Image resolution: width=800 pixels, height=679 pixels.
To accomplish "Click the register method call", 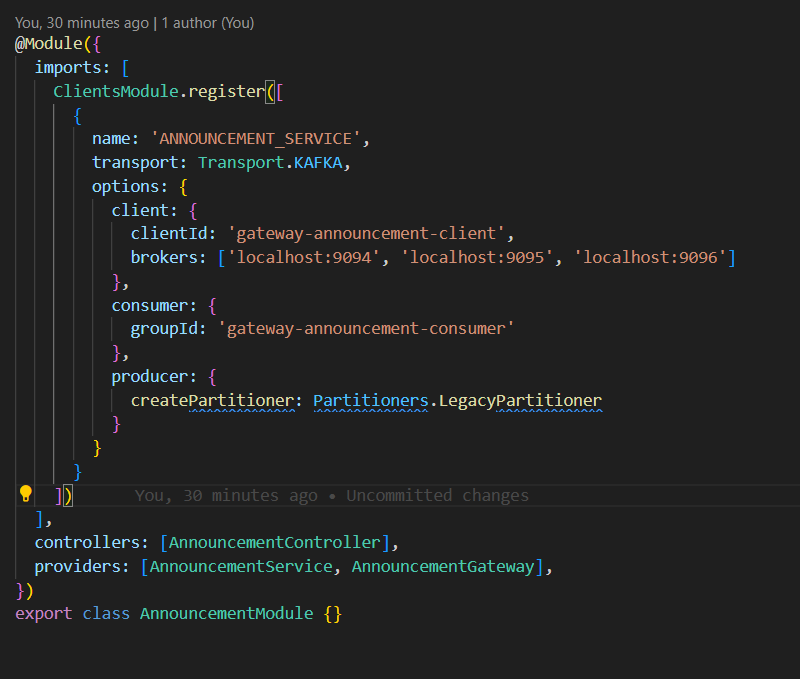I will (x=227, y=92).
